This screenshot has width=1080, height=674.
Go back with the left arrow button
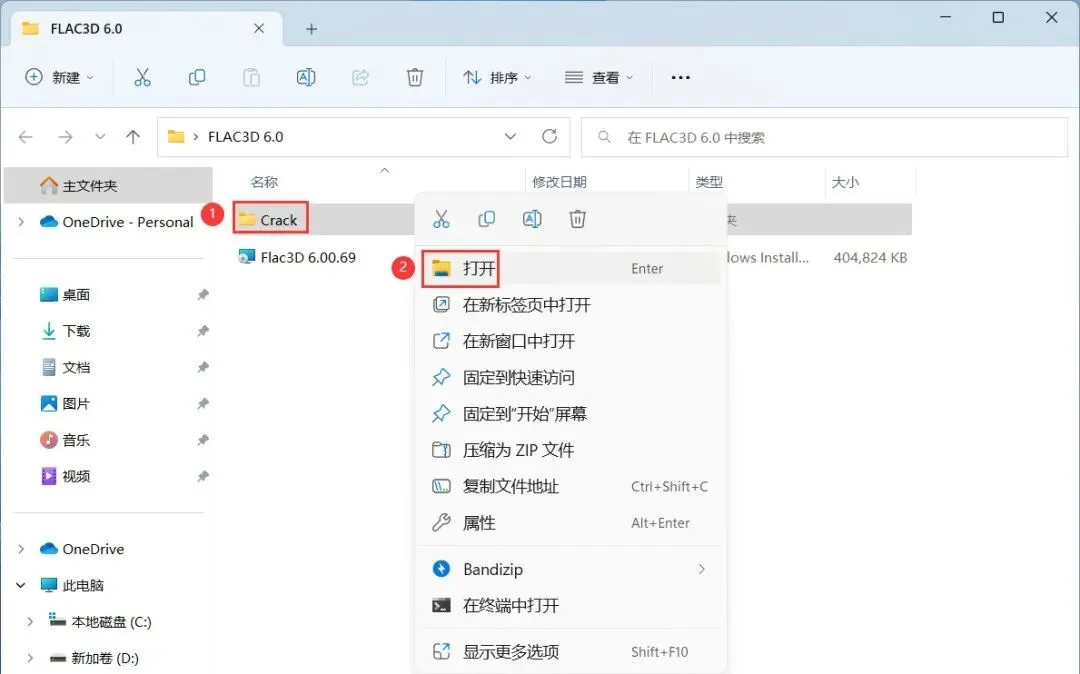[25, 137]
